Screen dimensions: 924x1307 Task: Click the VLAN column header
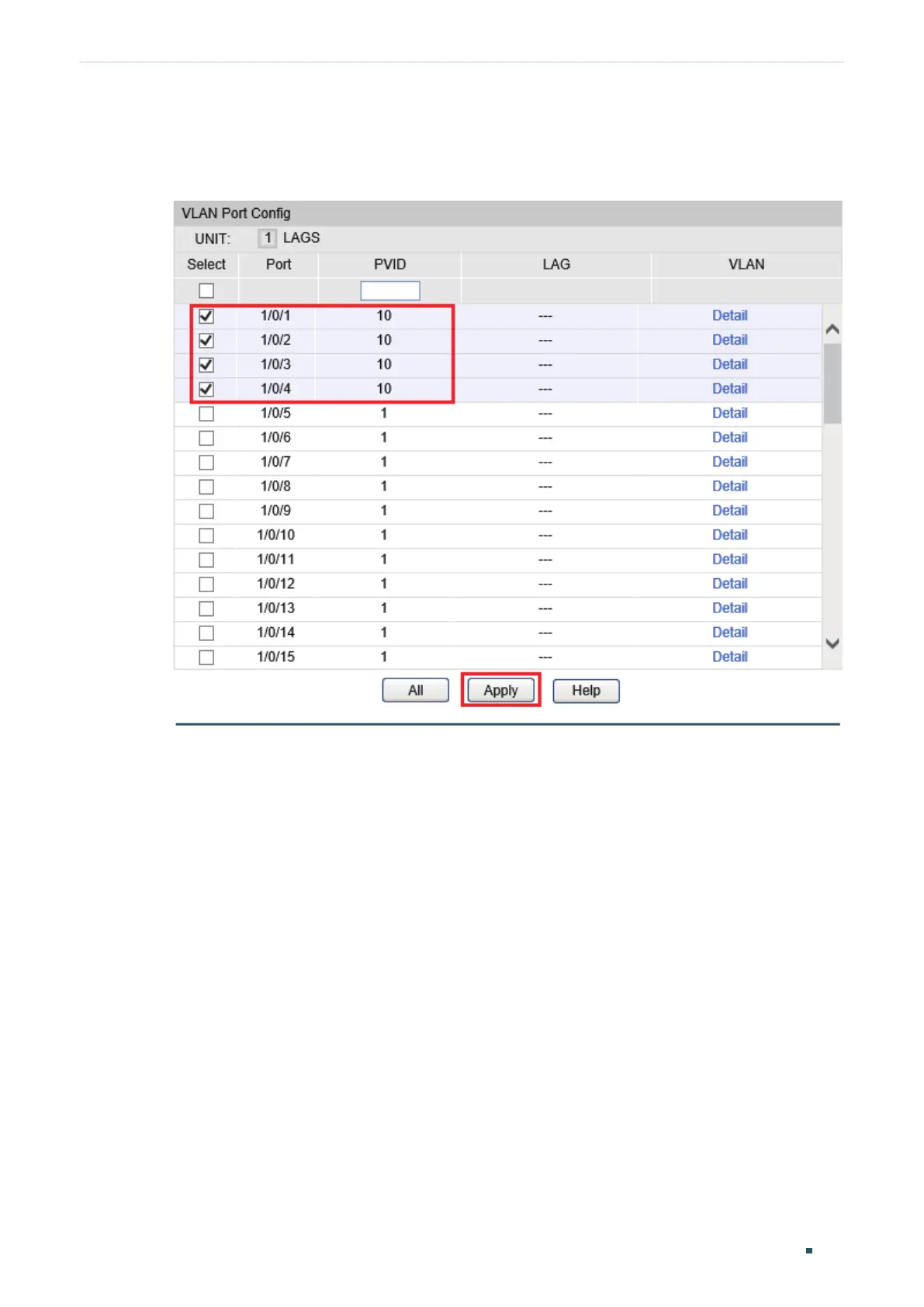tap(746, 265)
